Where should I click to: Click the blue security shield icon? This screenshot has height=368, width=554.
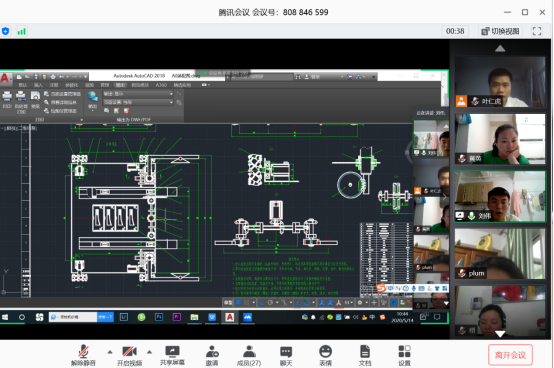(5, 31)
